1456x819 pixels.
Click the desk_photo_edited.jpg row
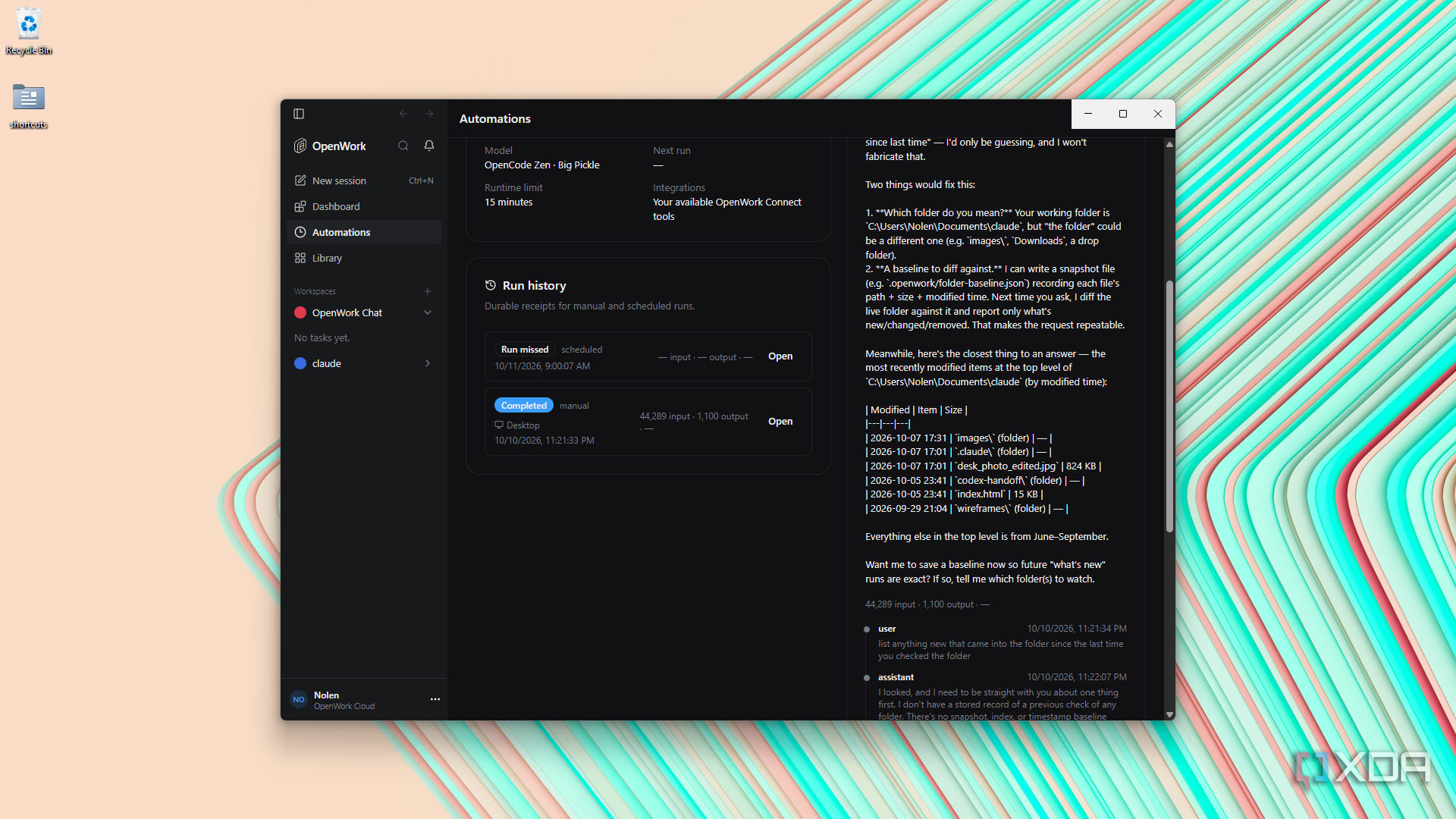[x=984, y=466]
